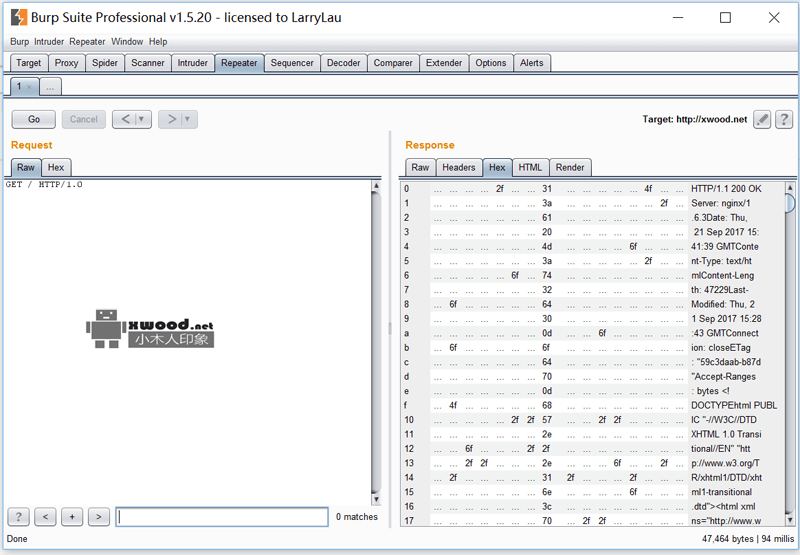Maximize the Burp Suite window
800x555 pixels.
(725, 18)
